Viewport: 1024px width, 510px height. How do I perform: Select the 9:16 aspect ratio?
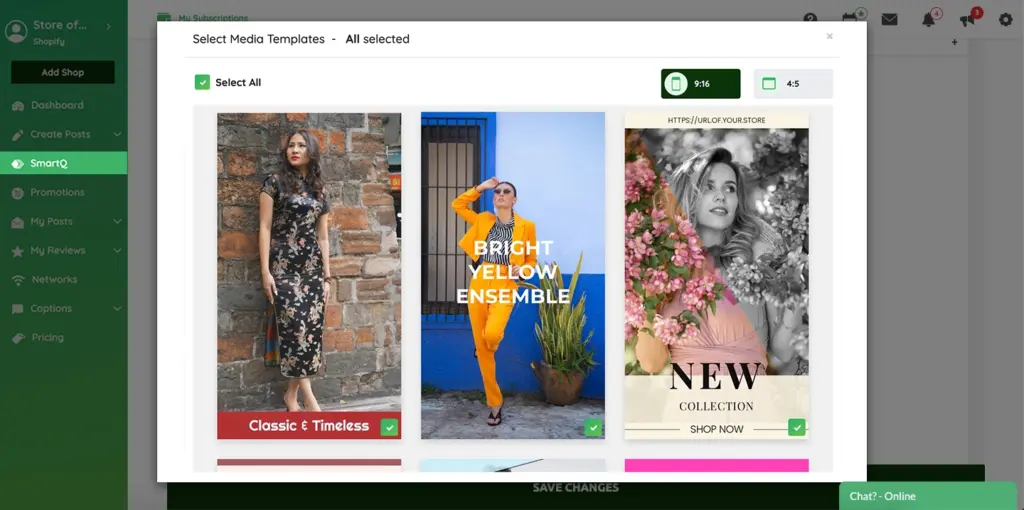[700, 84]
